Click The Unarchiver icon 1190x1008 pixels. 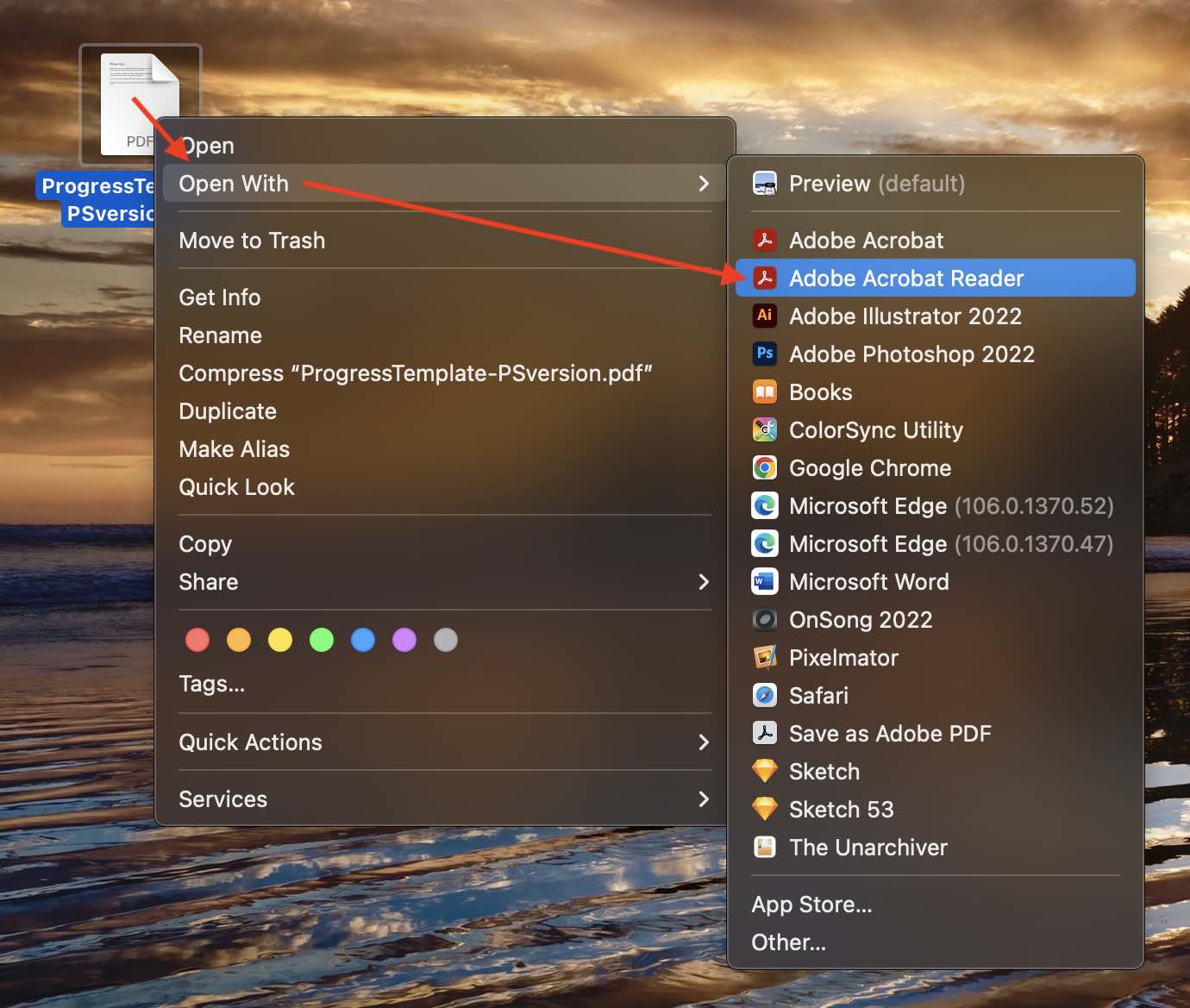point(764,848)
